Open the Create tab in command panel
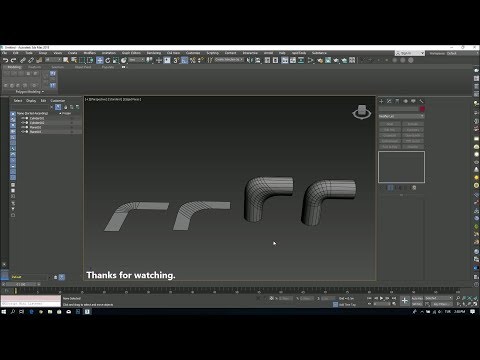Screen dimensions: 480x360 (x=382, y=101)
